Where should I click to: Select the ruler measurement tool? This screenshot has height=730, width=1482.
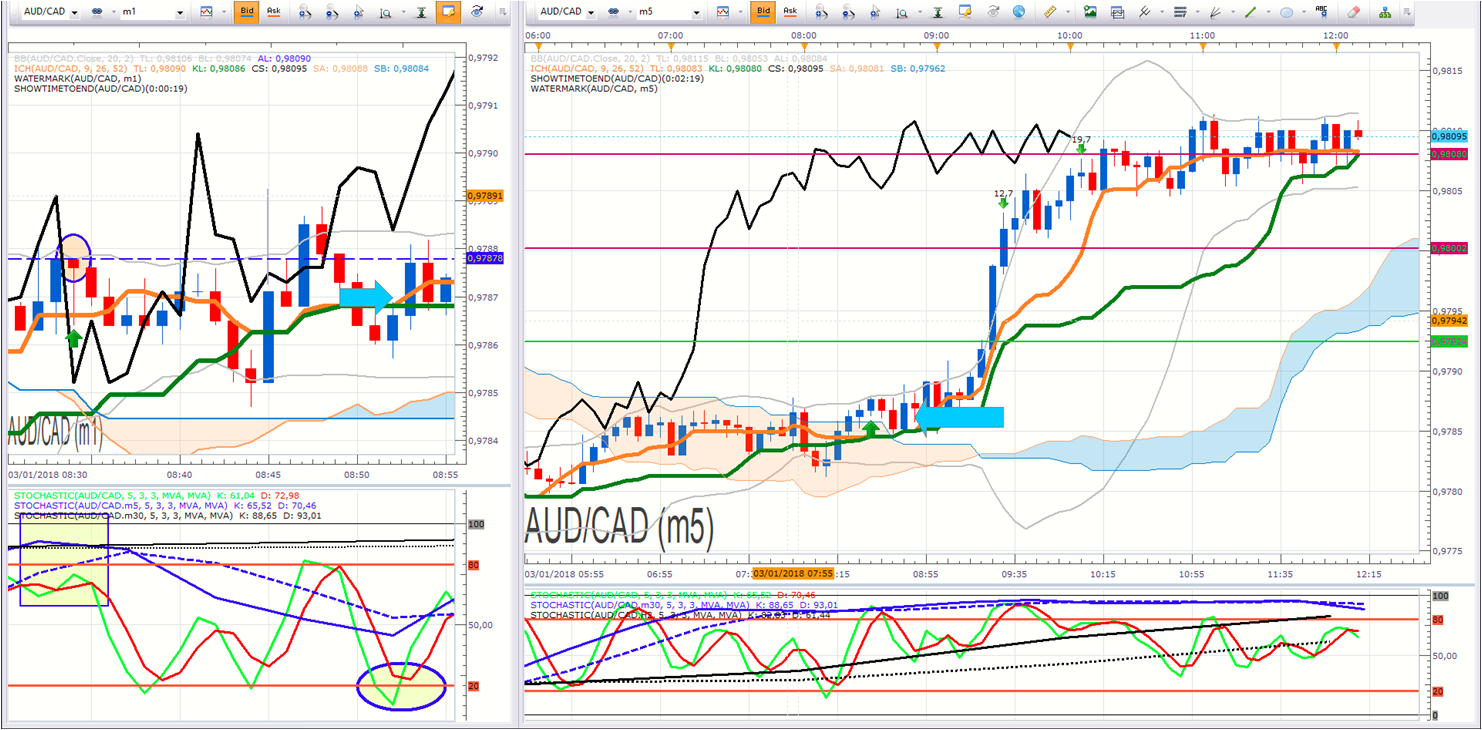[x=1049, y=12]
